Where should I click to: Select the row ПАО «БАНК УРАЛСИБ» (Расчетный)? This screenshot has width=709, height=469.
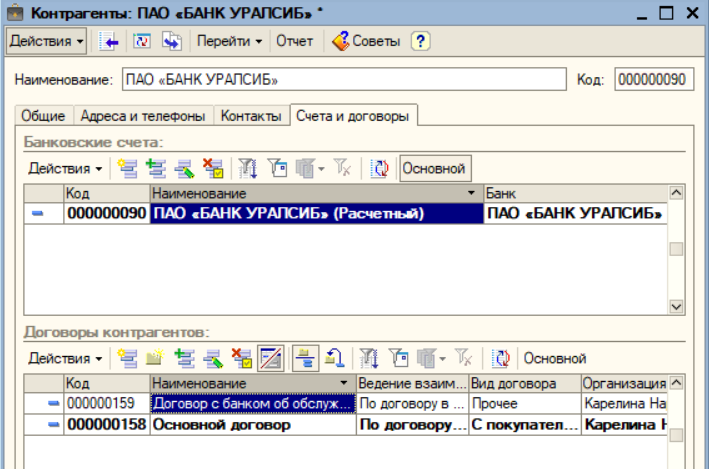click(x=346, y=213)
